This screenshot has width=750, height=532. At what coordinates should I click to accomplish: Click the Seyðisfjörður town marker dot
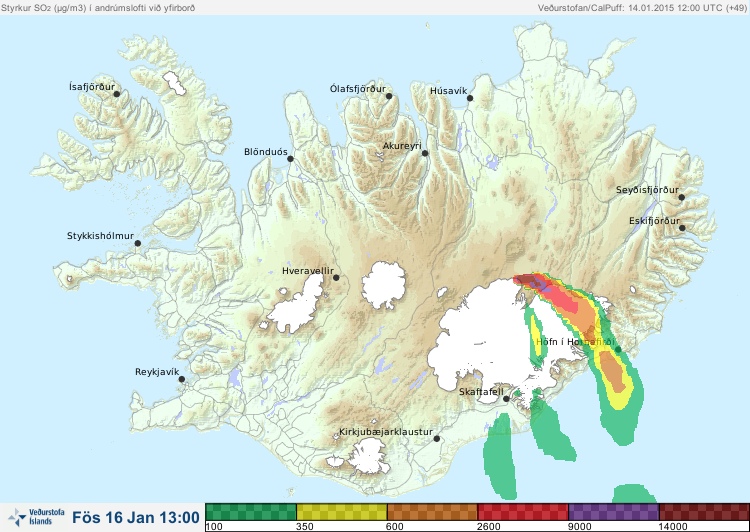click(x=682, y=197)
